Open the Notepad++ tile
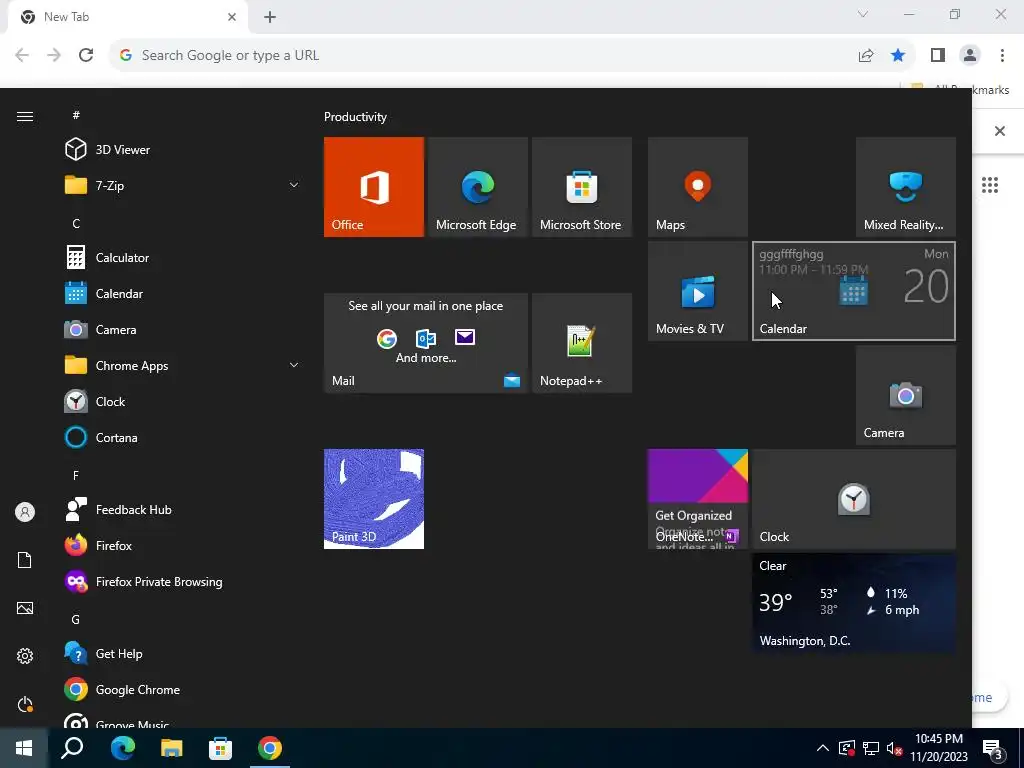 point(581,343)
